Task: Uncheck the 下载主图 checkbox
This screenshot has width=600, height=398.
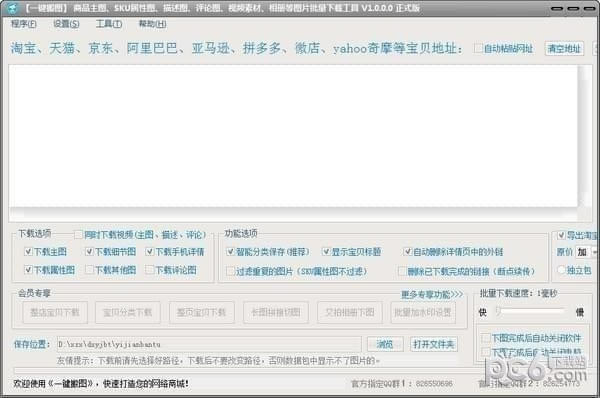Action: tap(28, 251)
